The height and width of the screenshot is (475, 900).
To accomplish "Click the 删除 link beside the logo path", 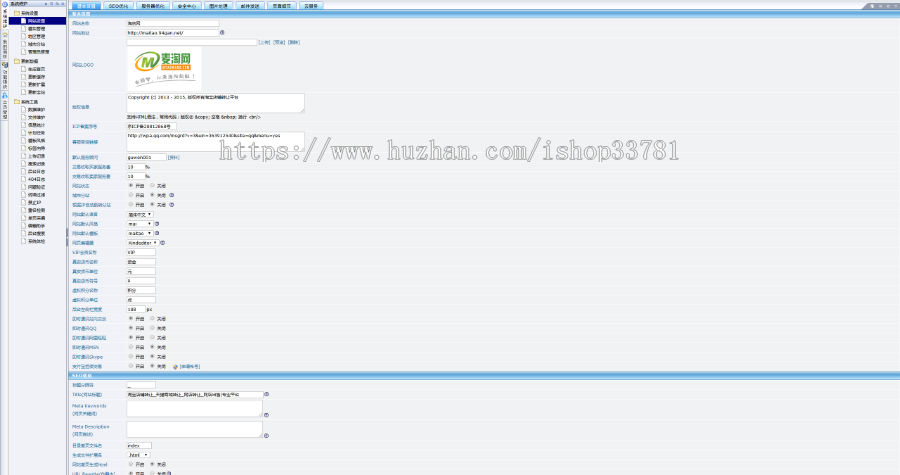I will (294, 42).
